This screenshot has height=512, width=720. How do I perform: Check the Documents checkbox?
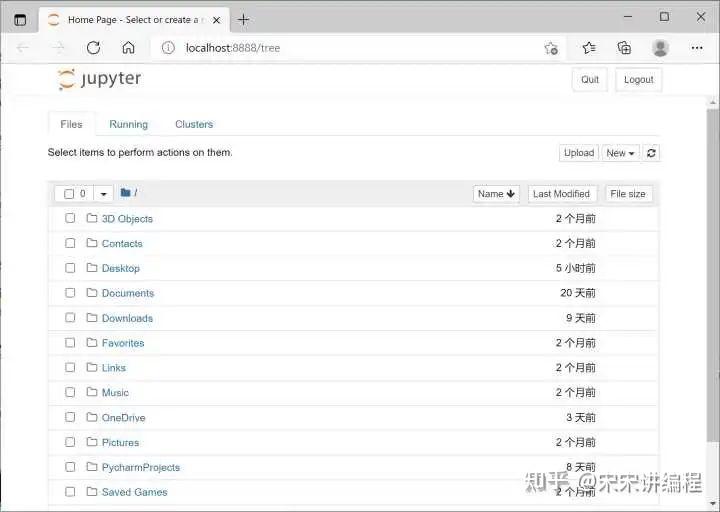(x=70, y=293)
